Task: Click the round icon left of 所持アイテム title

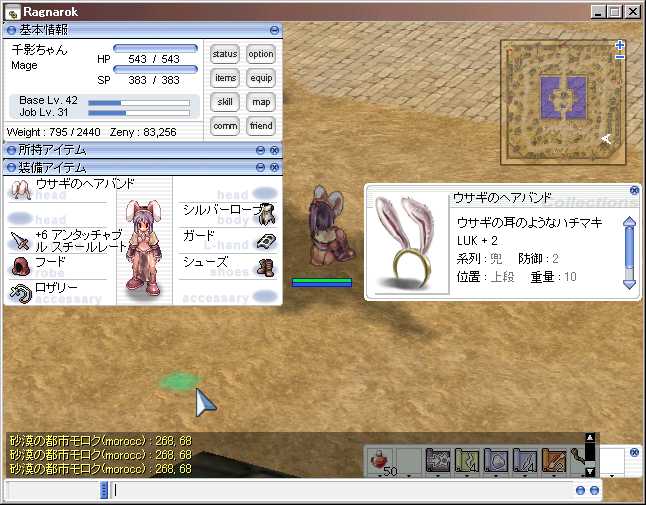Action: (11, 150)
